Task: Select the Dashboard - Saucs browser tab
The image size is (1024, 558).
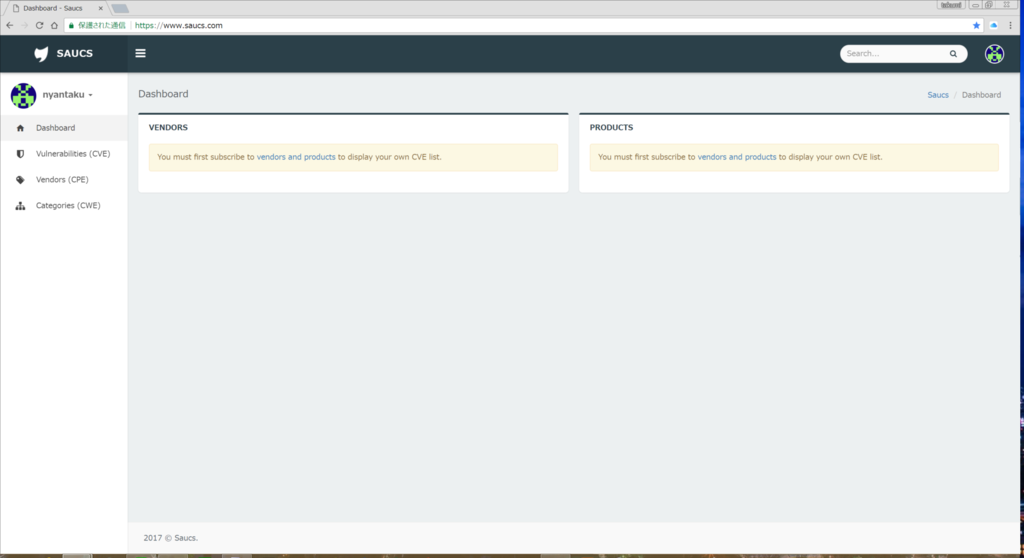Action: coord(56,8)
